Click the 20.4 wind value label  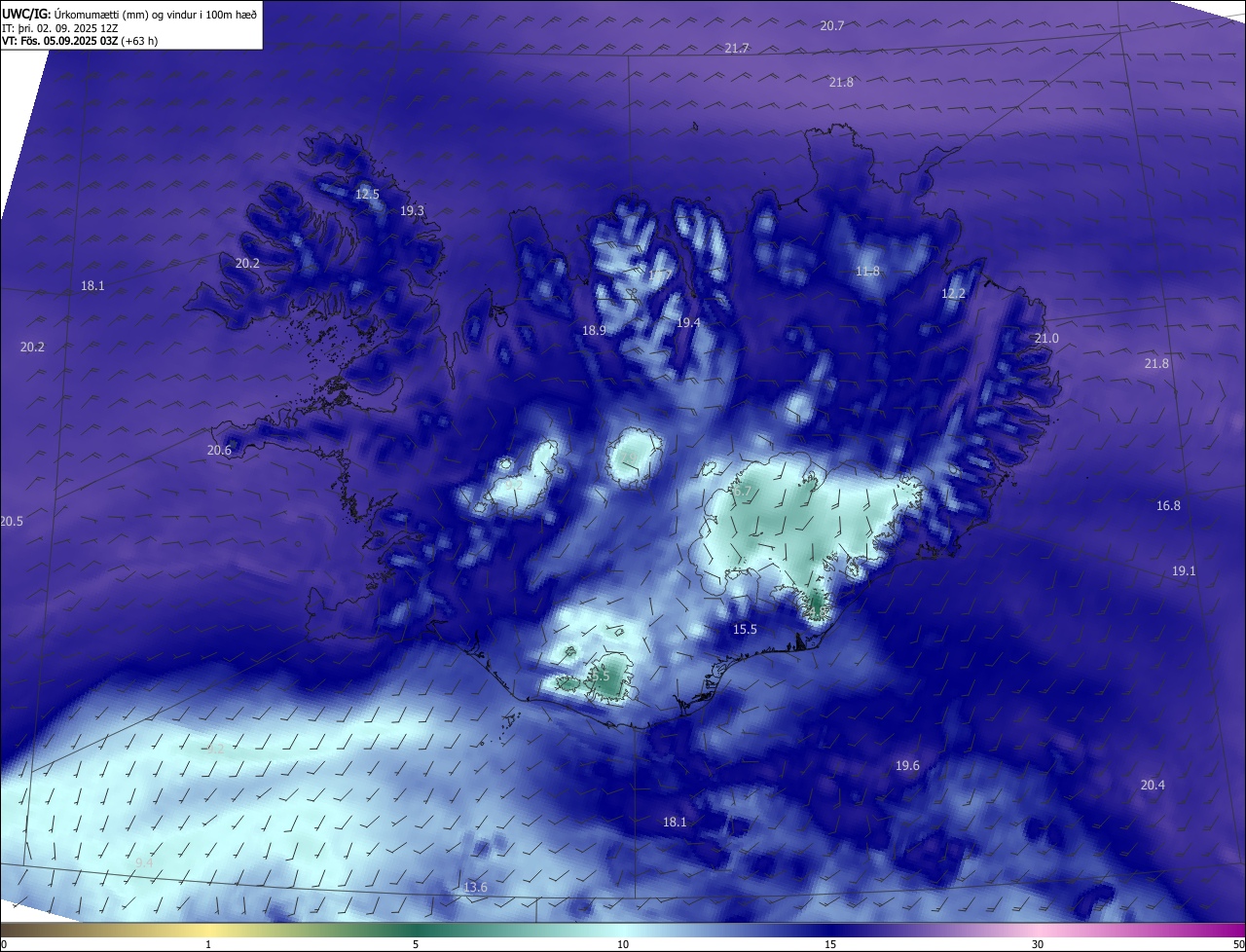pyautogui.click(x=1153, y=786)
